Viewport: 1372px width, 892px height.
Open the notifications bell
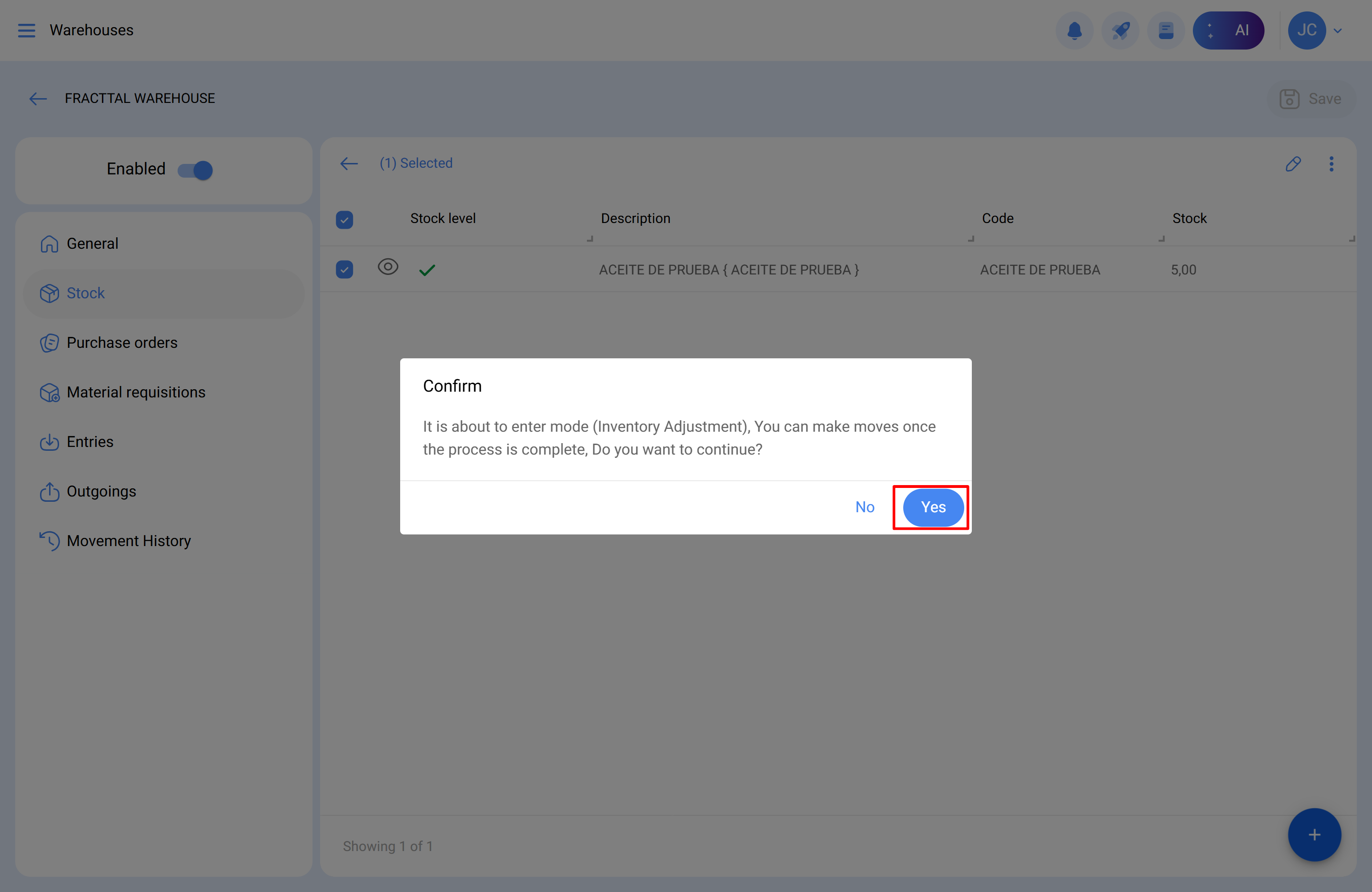pyautogui.click(x=1074, y=30)
